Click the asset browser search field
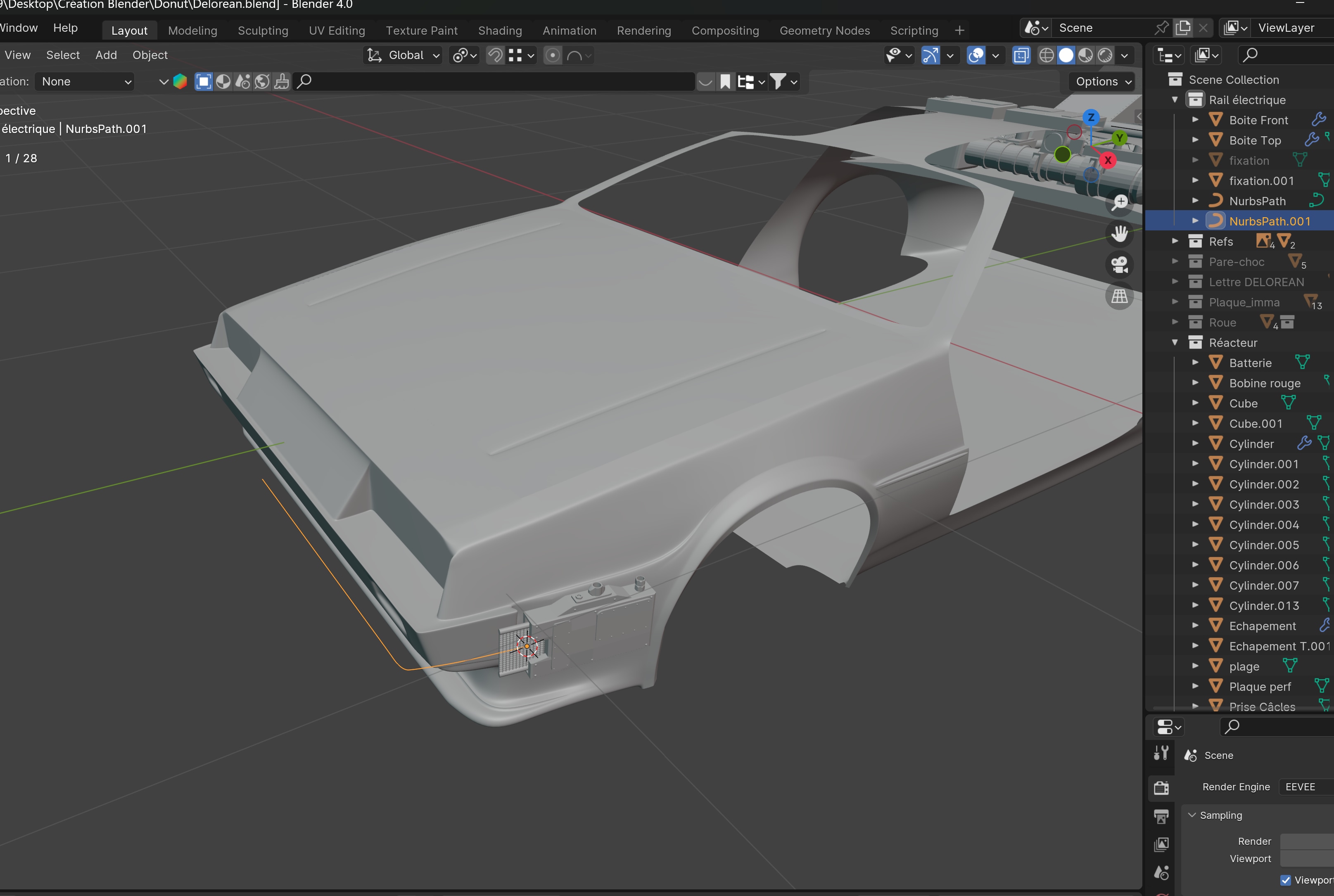 (x=495, y=82)
